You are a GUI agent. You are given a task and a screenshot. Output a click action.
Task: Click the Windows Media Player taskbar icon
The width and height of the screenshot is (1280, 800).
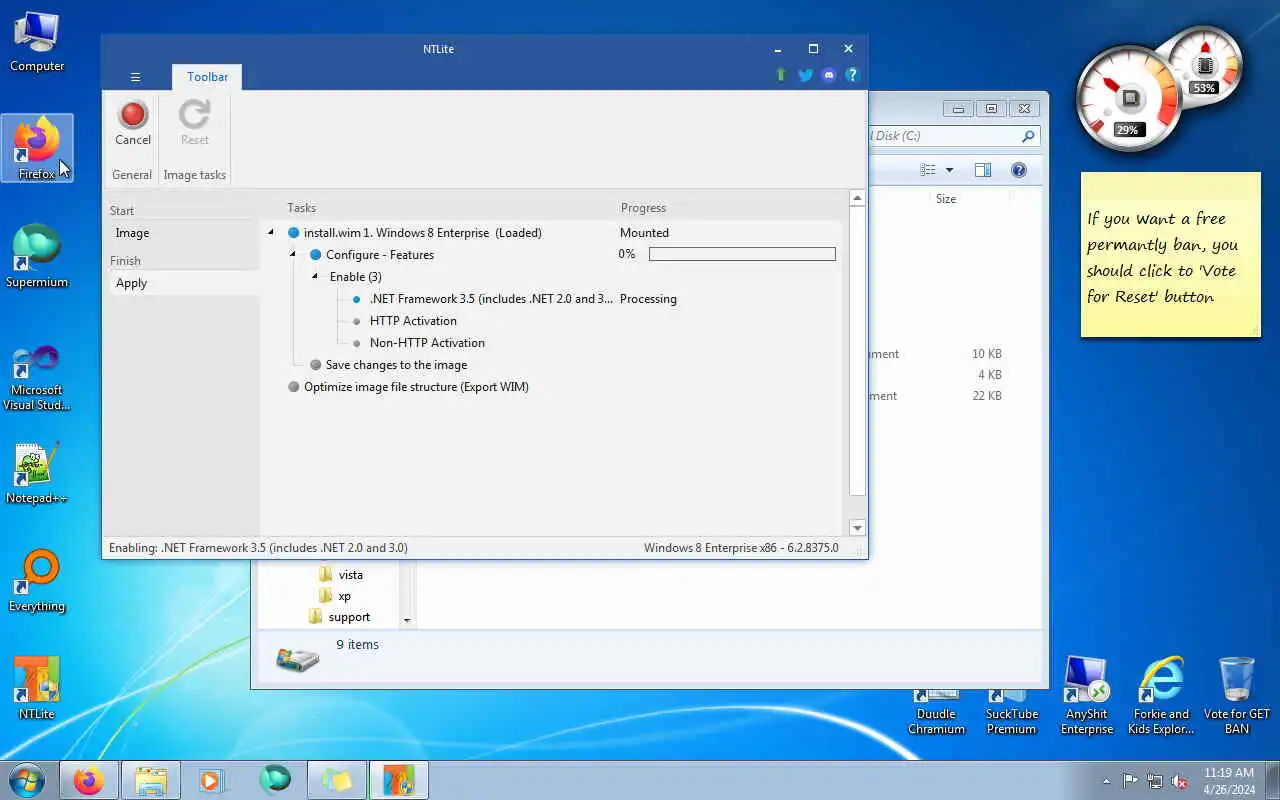tap(212, 780)
